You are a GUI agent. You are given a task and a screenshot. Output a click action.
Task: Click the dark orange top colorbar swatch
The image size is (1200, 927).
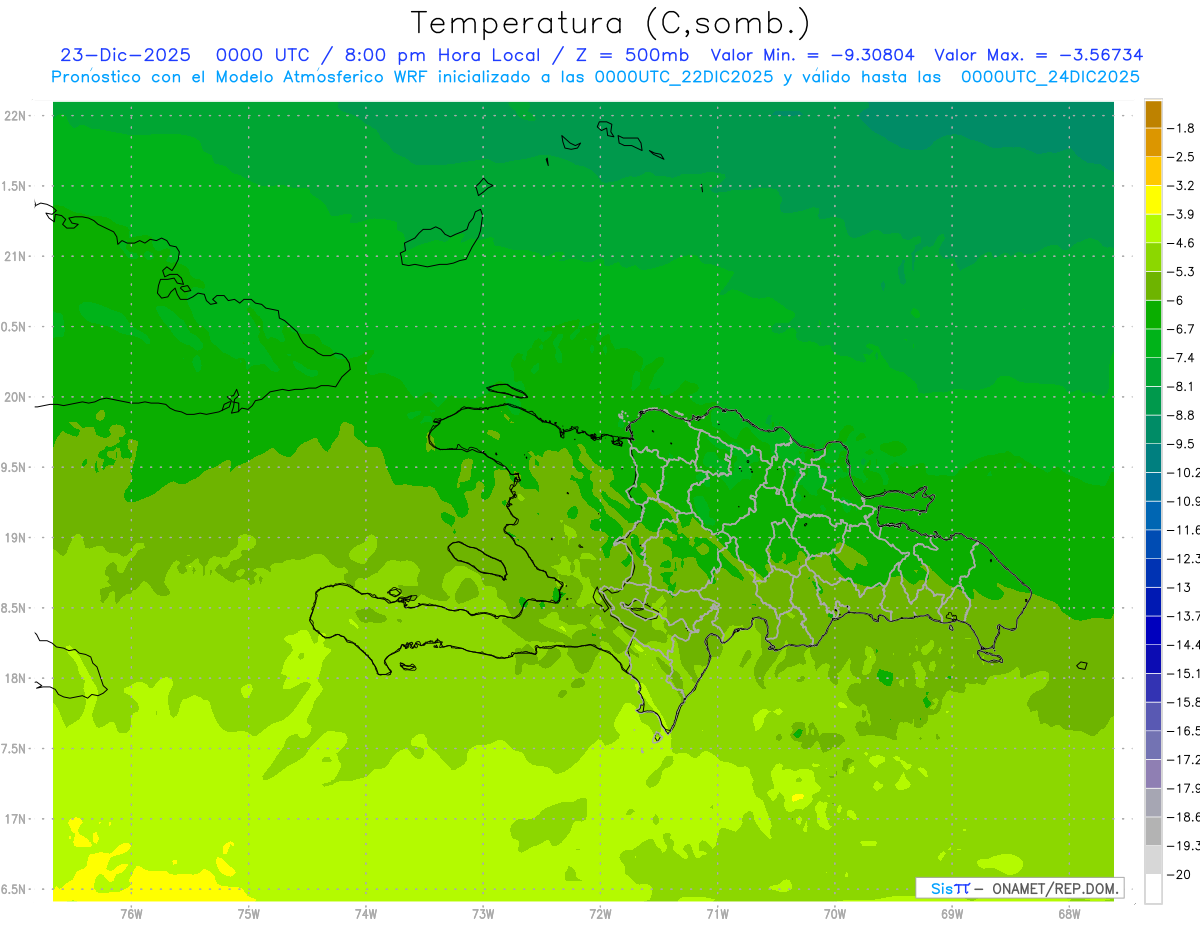(1153, 114)
